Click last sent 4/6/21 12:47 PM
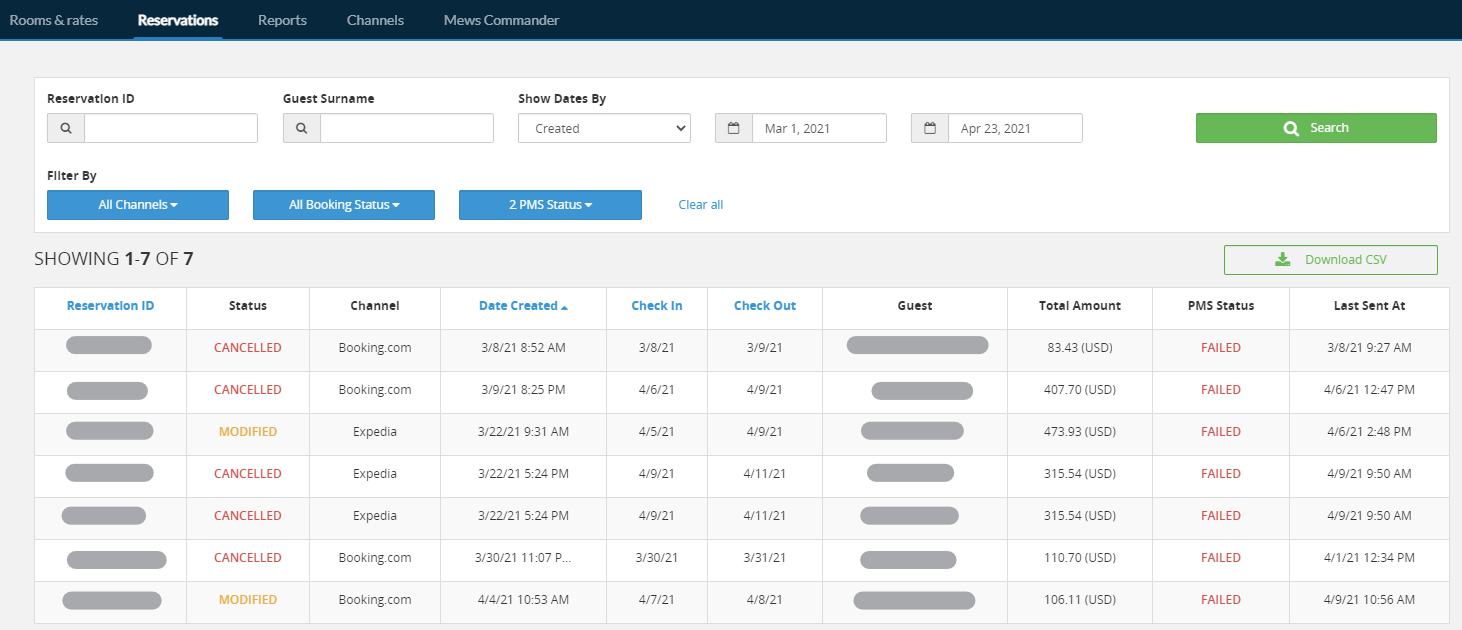The height and width of the screenshot is (630, 1462). click(1369, 390)
